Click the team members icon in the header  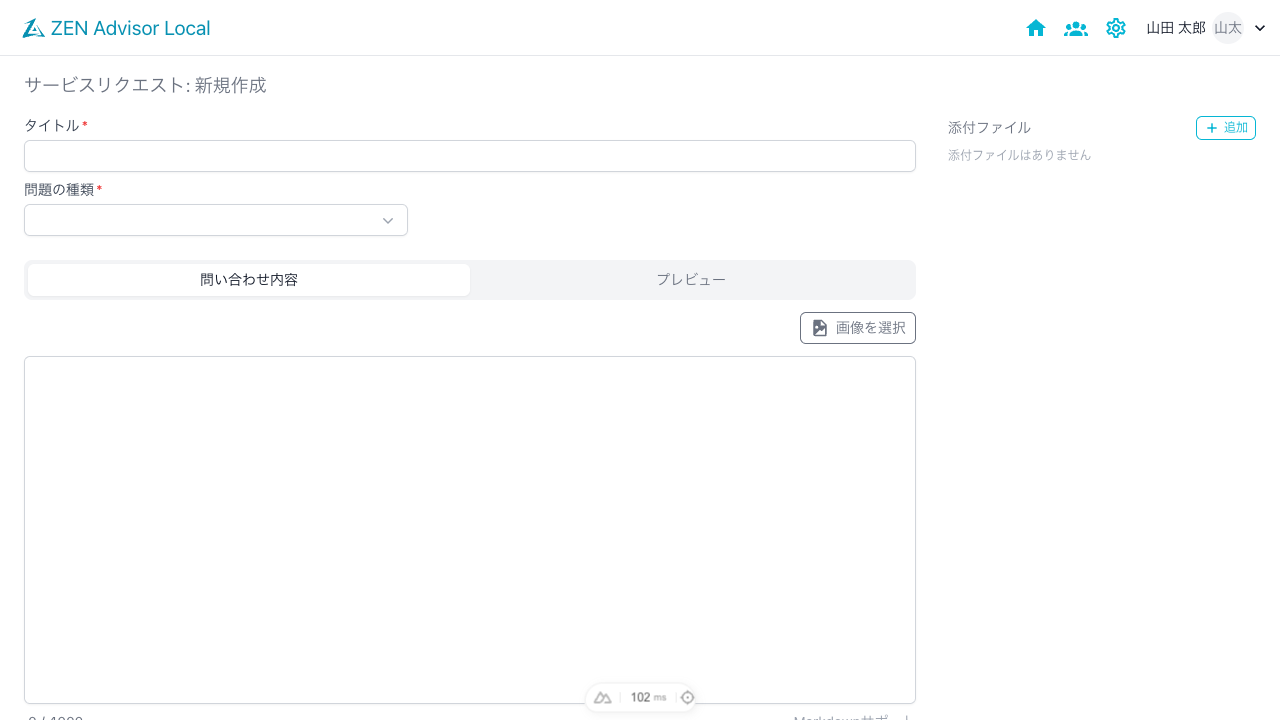tap(1076, 28)
